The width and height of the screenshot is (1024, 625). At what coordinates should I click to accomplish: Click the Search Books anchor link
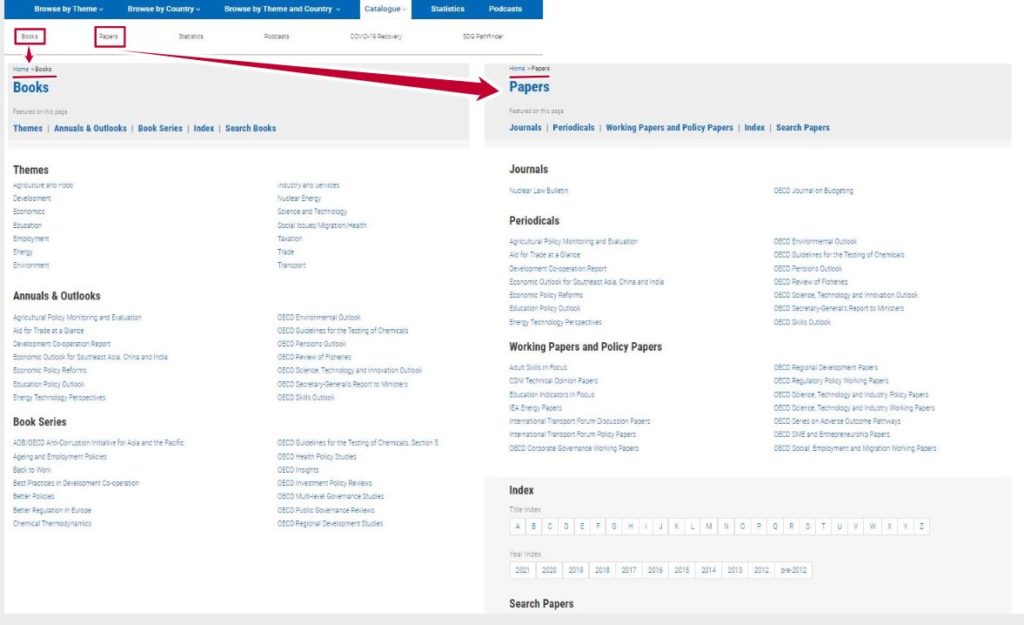[x=250, y=128]
